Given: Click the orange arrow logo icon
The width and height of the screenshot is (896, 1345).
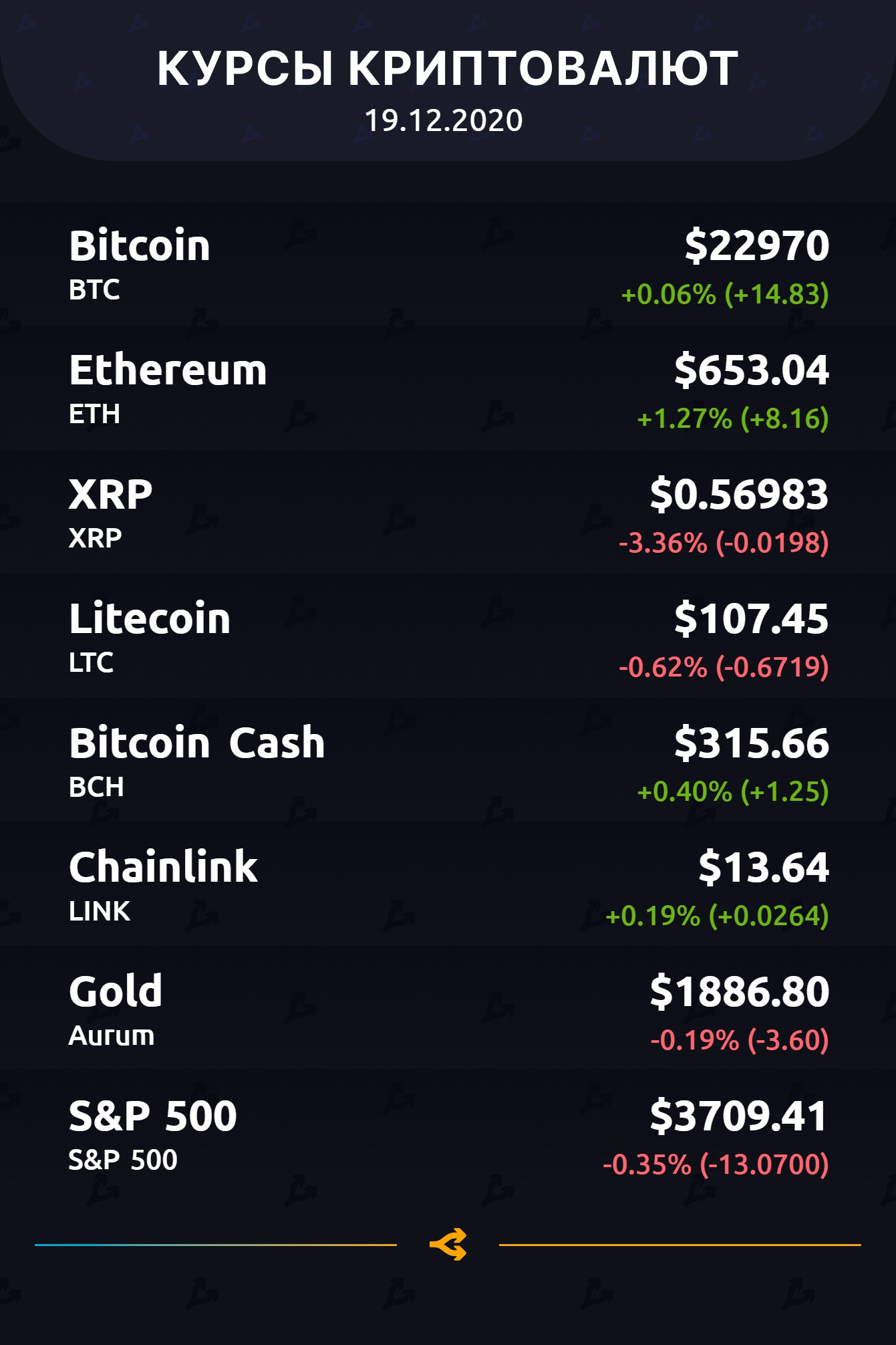Looking at the screenshot, I should pyautogui.click(x=448, y=1244).
